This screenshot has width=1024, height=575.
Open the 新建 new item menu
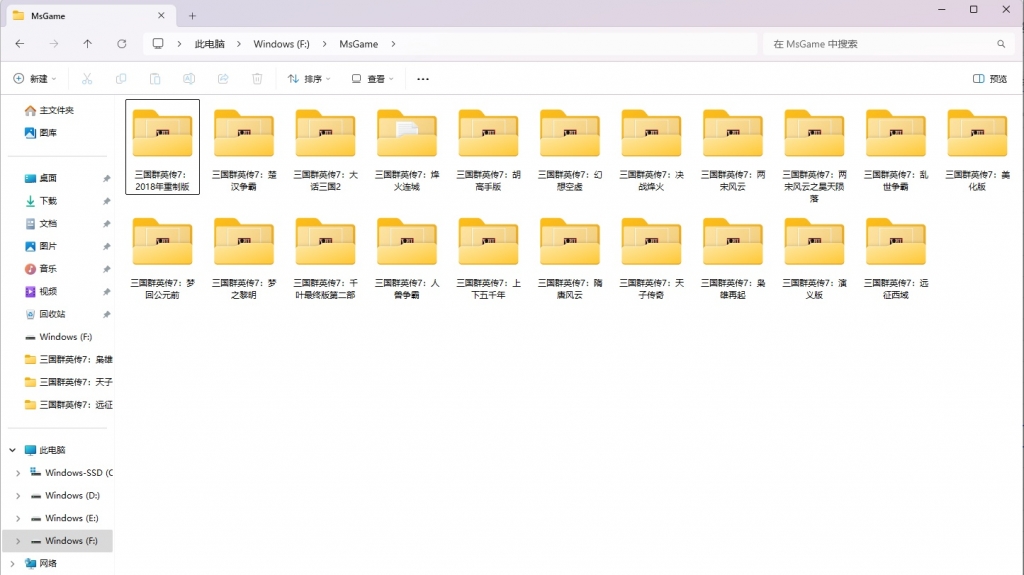tap(35, 79)
